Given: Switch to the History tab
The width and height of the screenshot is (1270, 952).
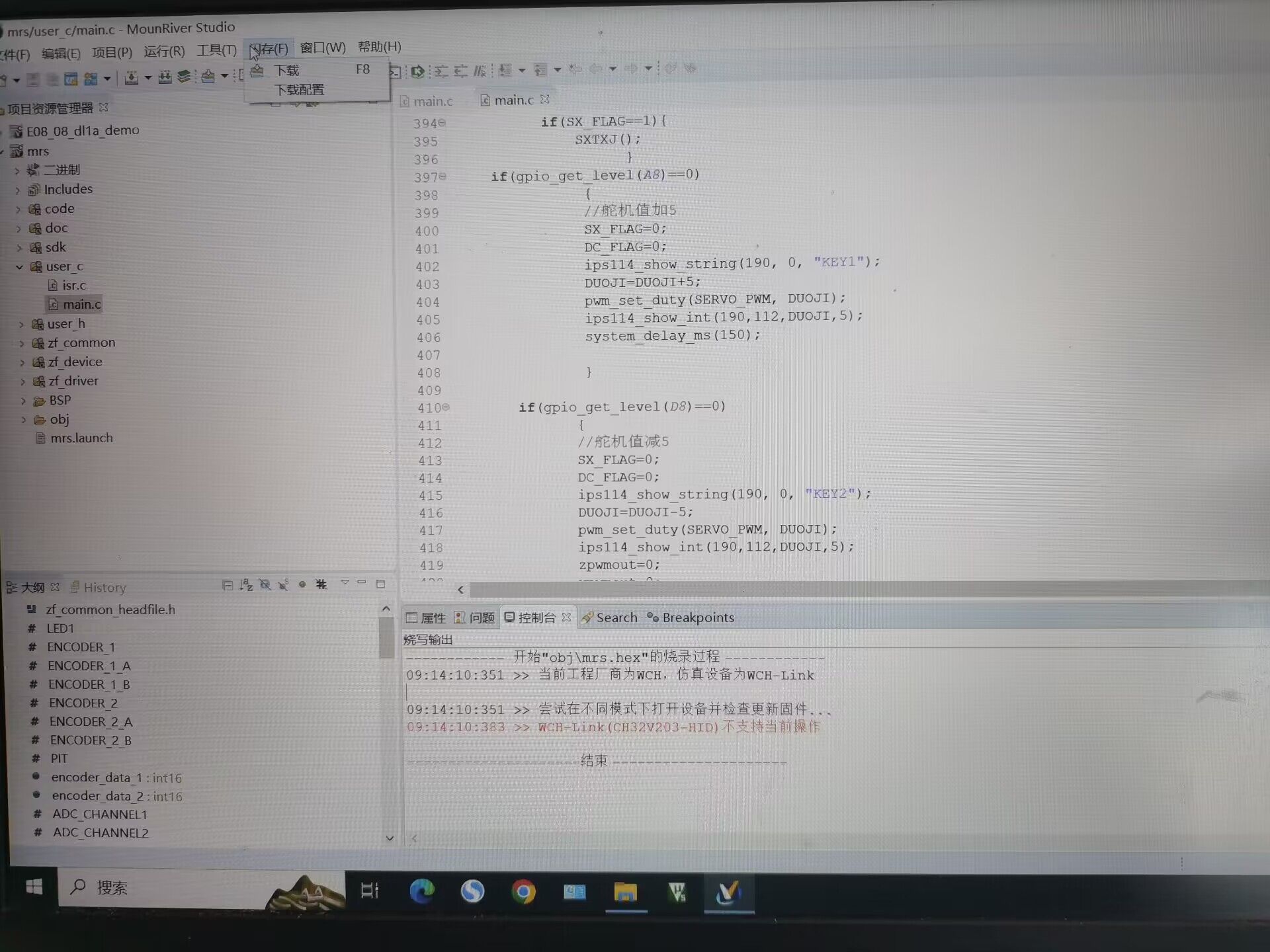Looking at the screenshot, I should point(99,587).
